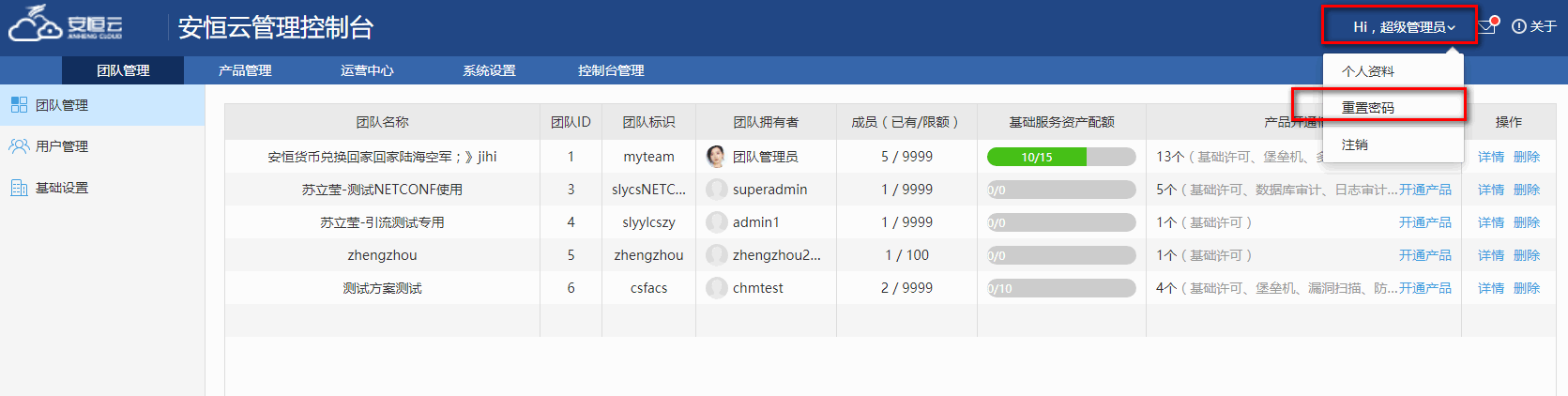Click 开通产品 link for slyylcszy team
The width and height of the screenshot is (1568, 396).
click(x=1424, y=222)
